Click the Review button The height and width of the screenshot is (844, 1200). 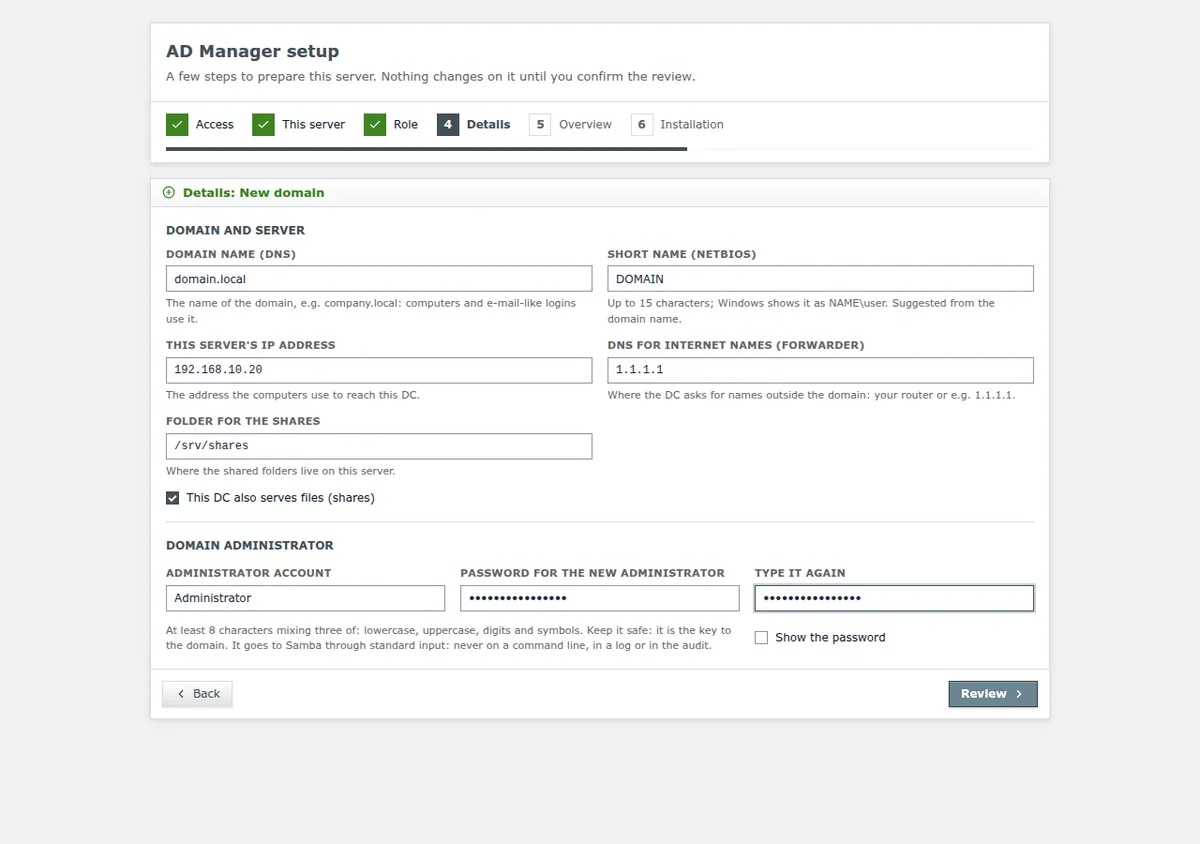click(993, 694)
